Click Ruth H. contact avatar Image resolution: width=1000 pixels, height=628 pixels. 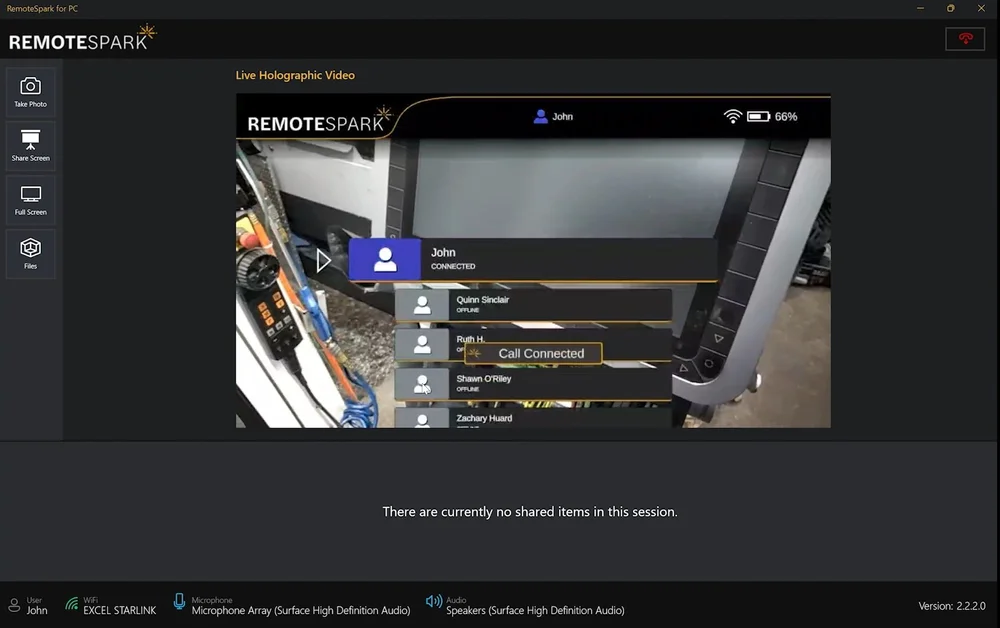point(422,344)
